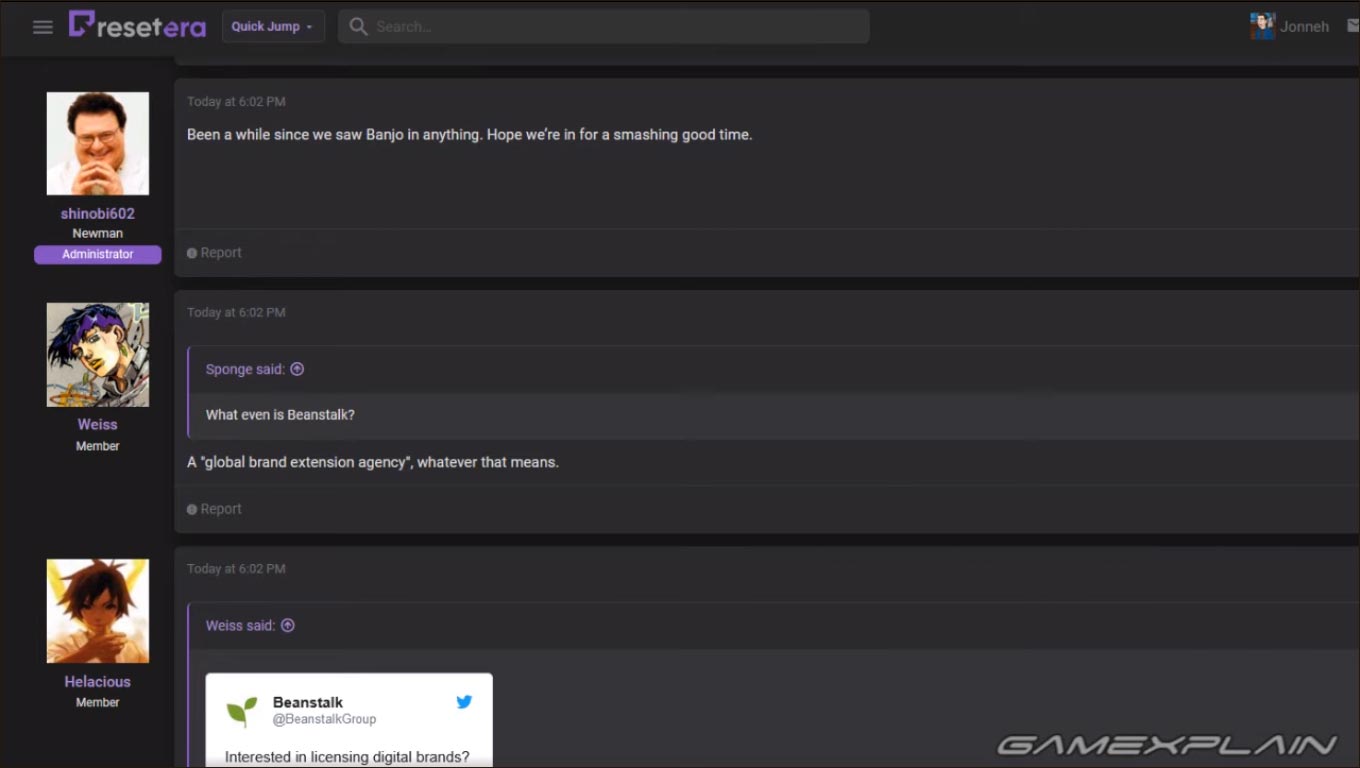
Task: Report shinobi602's Banjo post
Action: (215, 253)
